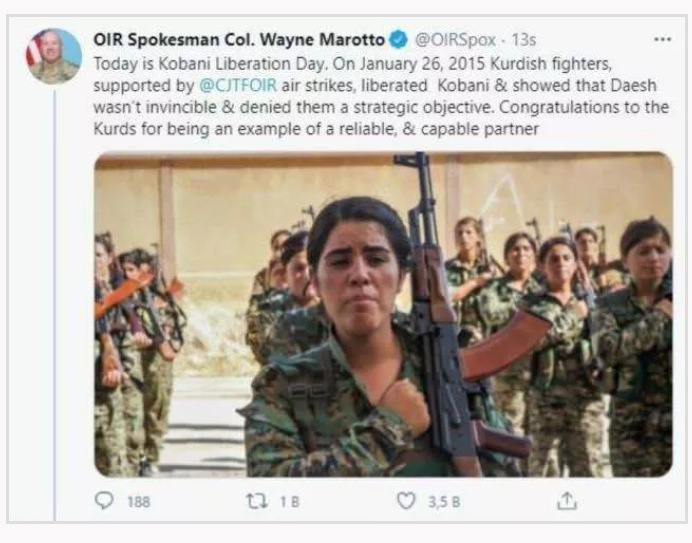Click the blue verified badge
The width and height of the screenshot is (692, 543).
(399, 39)
